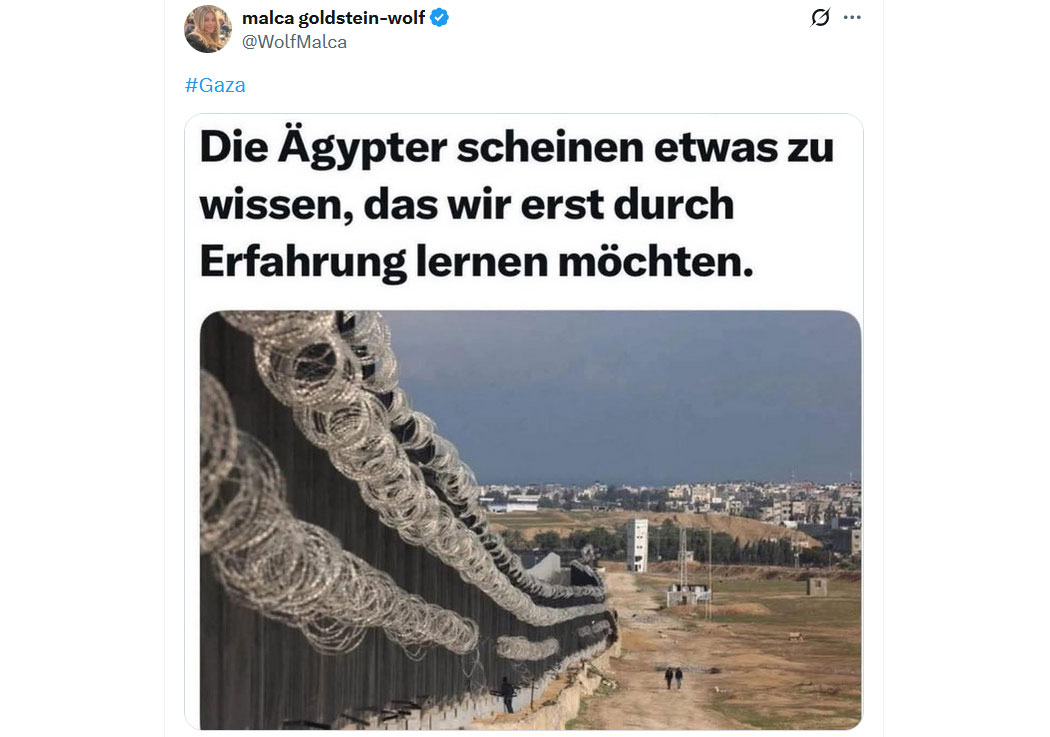Click the two people walking on path
The image size is (1050, 737).
(x=674, y=677)
